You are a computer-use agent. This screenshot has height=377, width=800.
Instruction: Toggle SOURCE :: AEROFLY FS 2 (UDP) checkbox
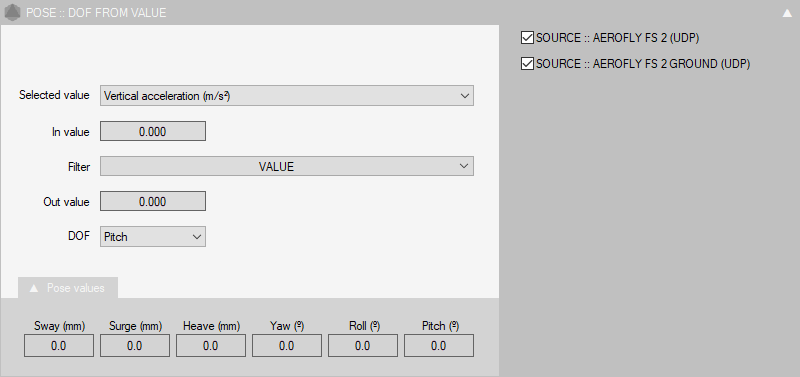tap(527, 38)
